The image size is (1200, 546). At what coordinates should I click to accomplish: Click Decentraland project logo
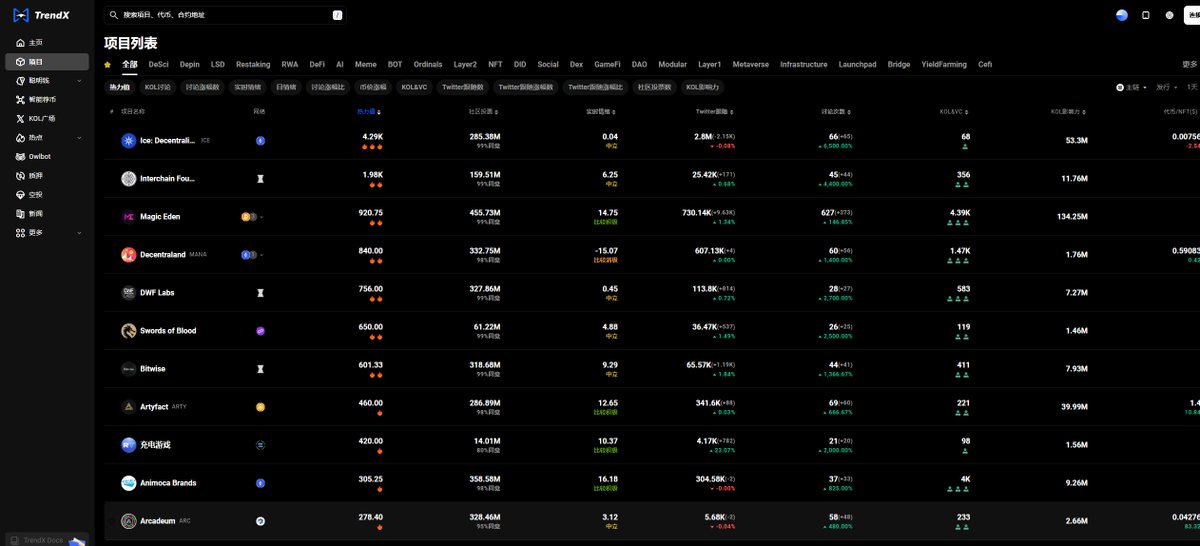click(128, 255)
